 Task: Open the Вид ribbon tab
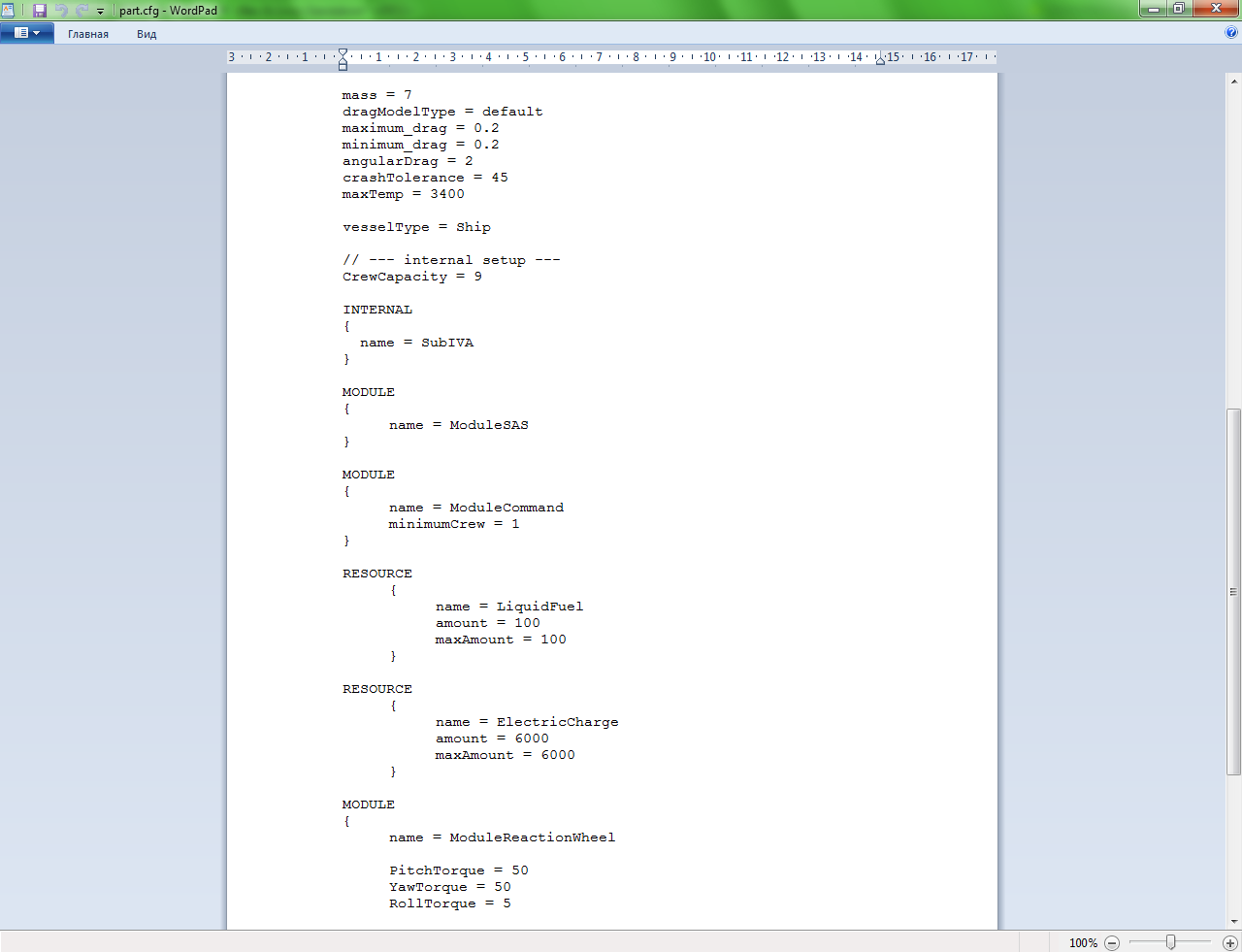click(147, 34)
